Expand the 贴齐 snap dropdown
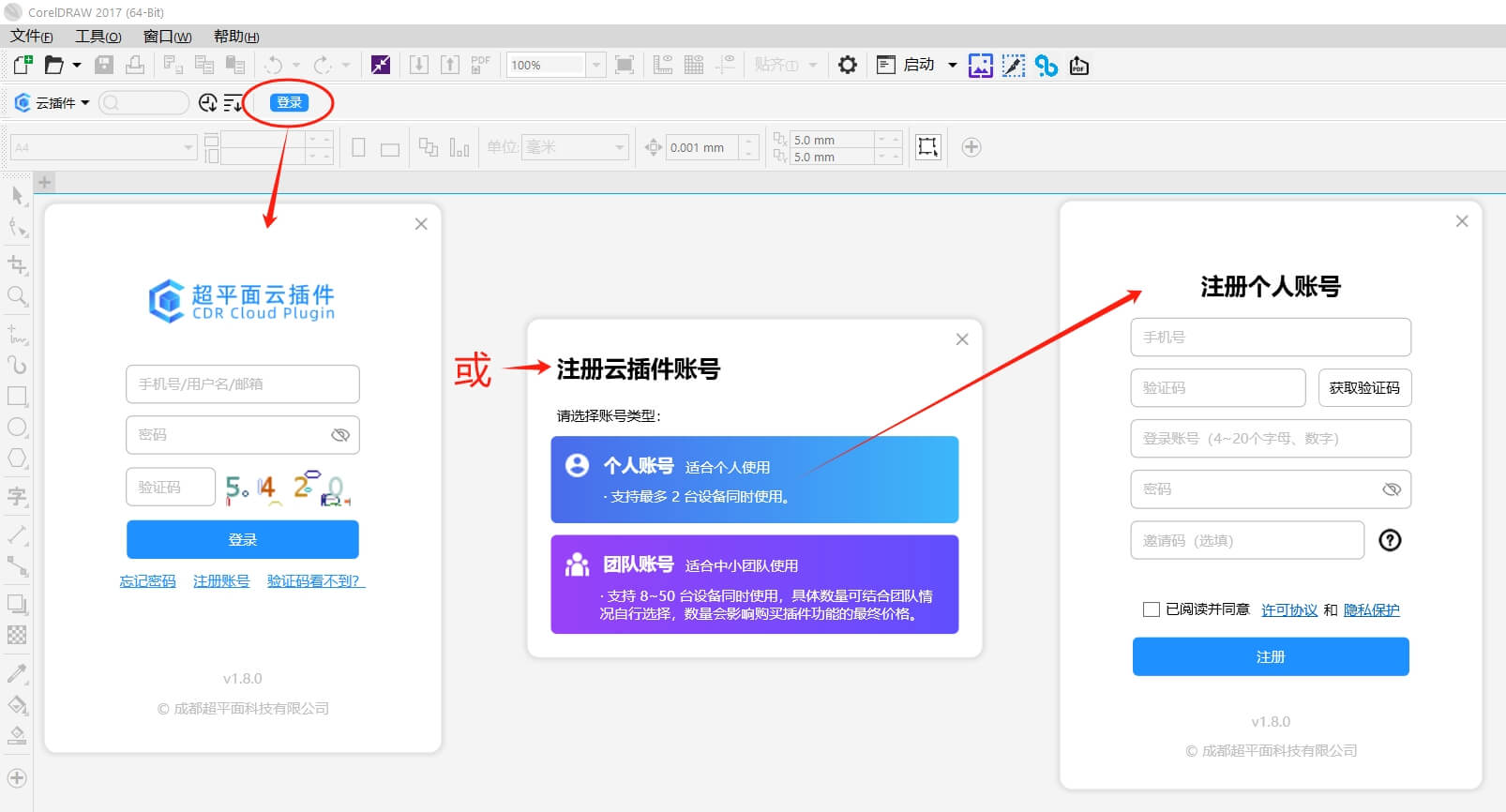Viewport: 1506px width, 812px height. click(813, 65)
